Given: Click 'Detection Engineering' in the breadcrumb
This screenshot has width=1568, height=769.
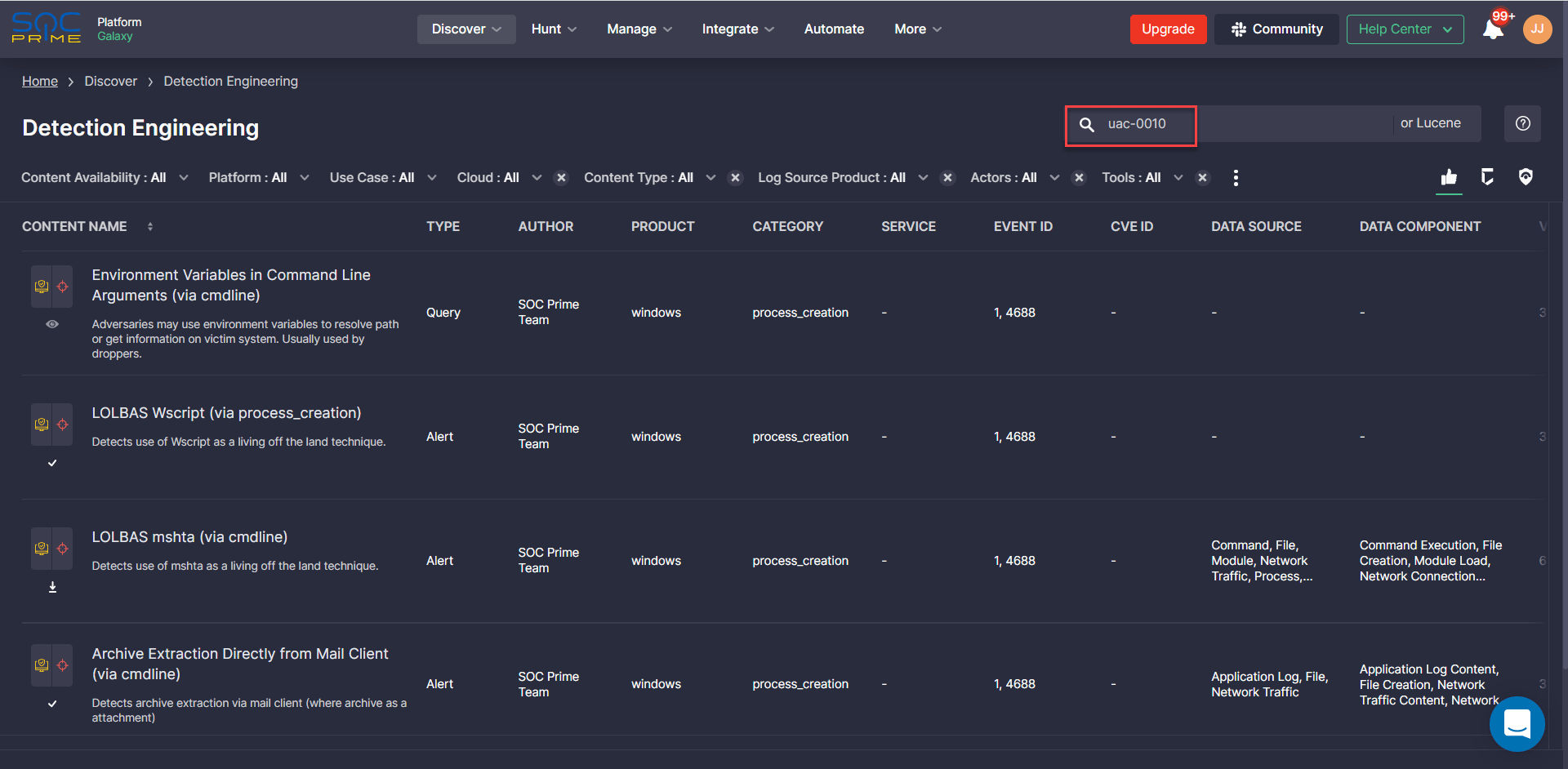Looking at the screenshot, I should [x=230, y=82].
